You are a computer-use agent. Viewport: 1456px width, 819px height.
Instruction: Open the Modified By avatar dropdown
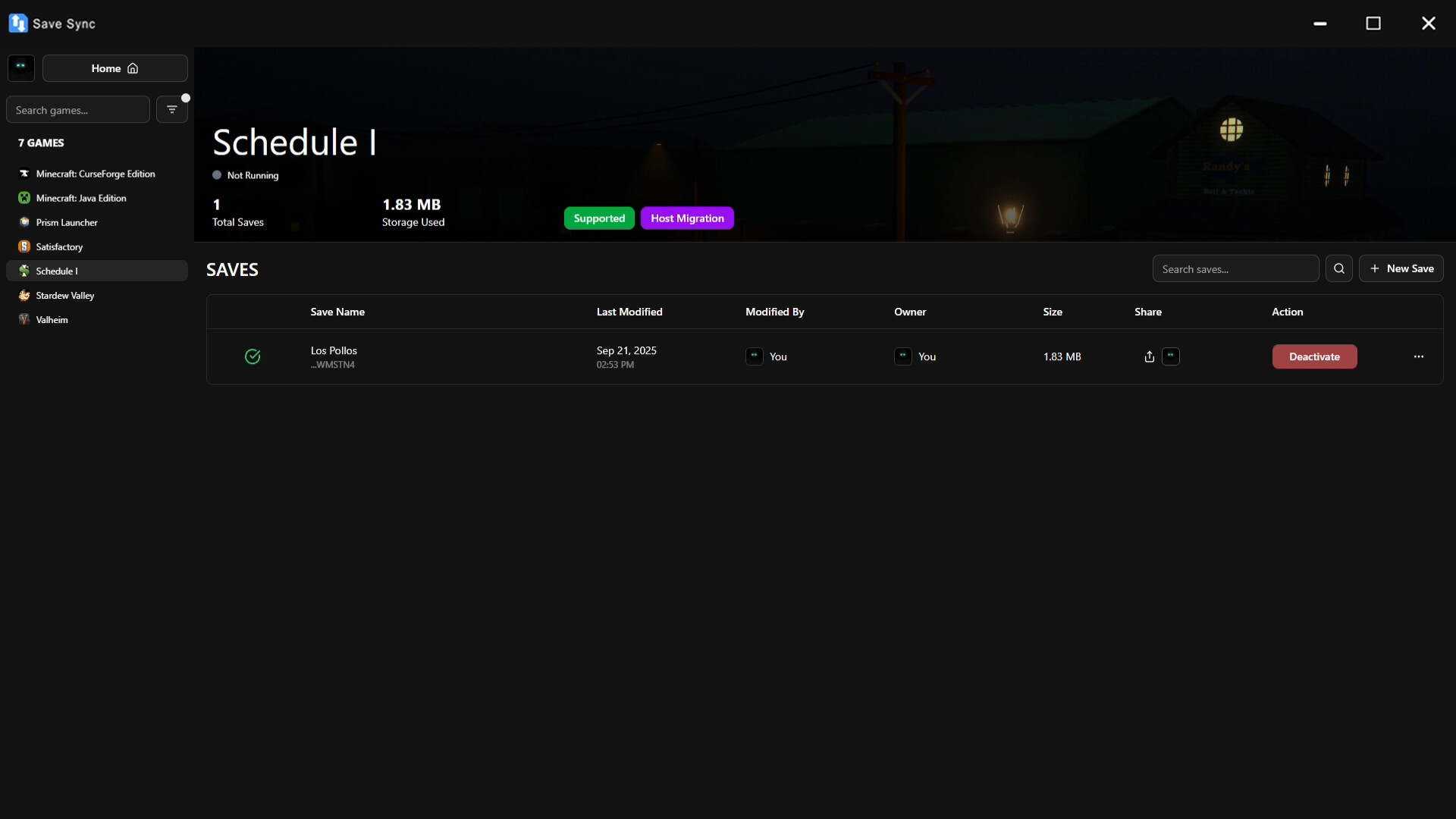755,356
